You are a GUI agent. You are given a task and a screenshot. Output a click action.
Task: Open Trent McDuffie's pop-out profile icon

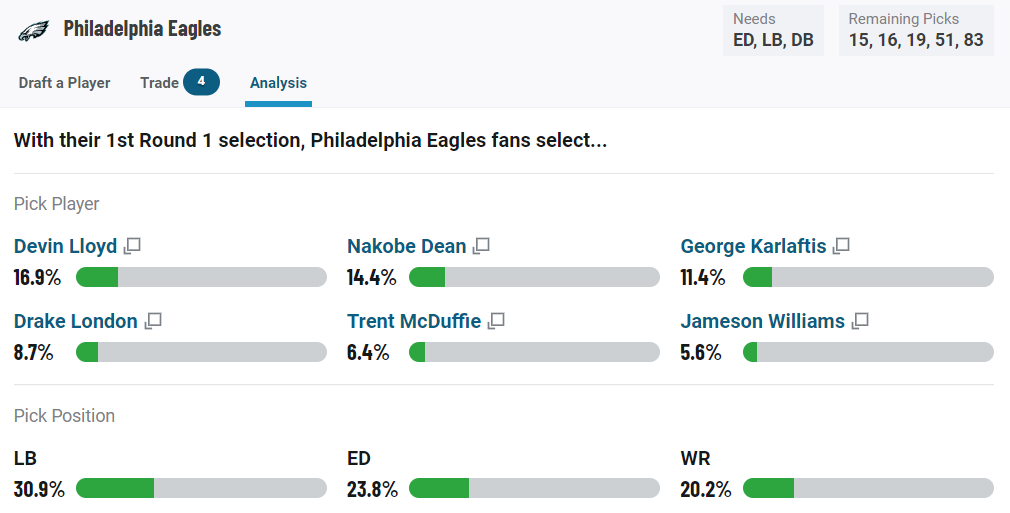496,321
